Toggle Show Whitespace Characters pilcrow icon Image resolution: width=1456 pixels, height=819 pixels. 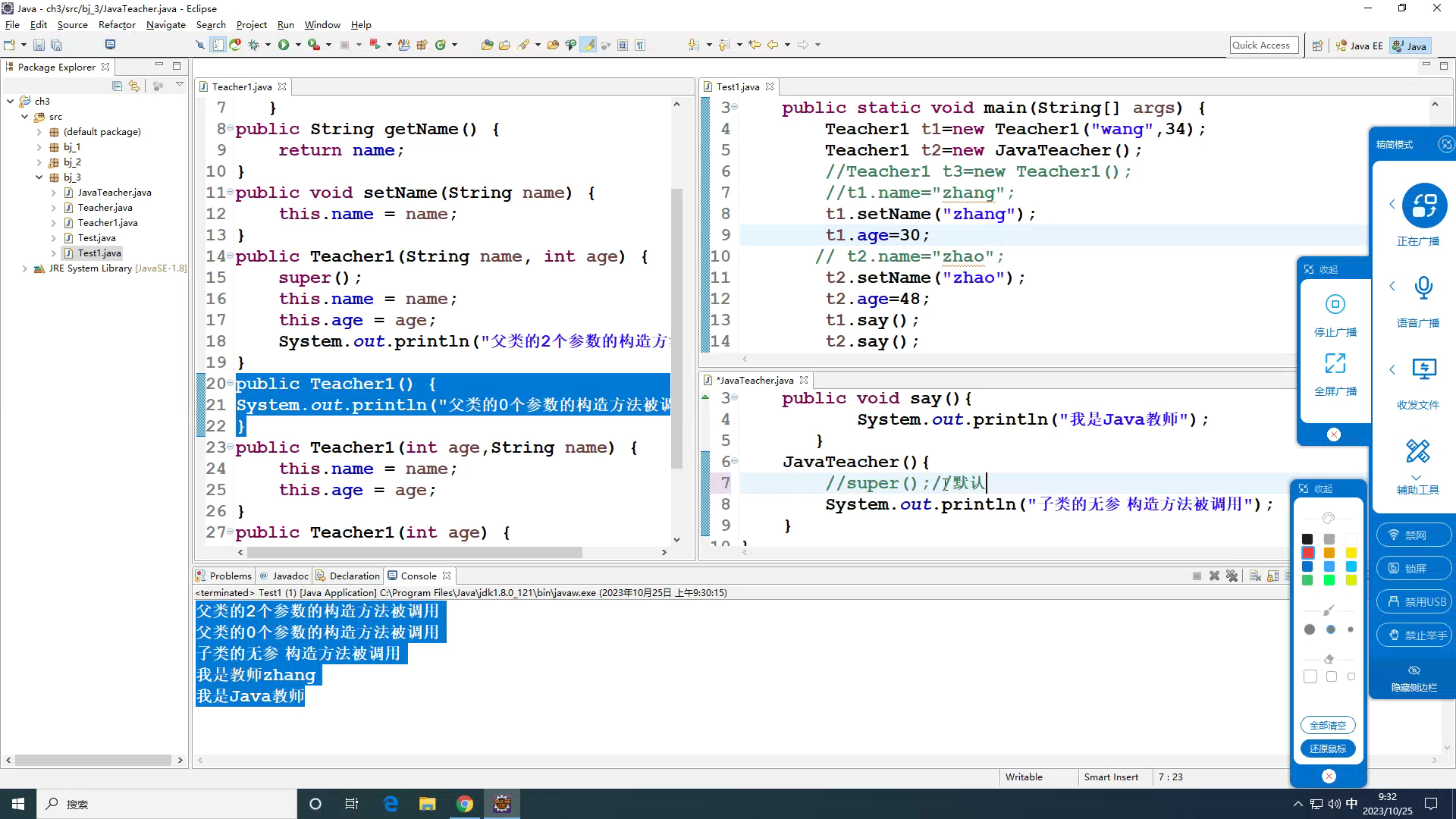(x=640, y=45)
